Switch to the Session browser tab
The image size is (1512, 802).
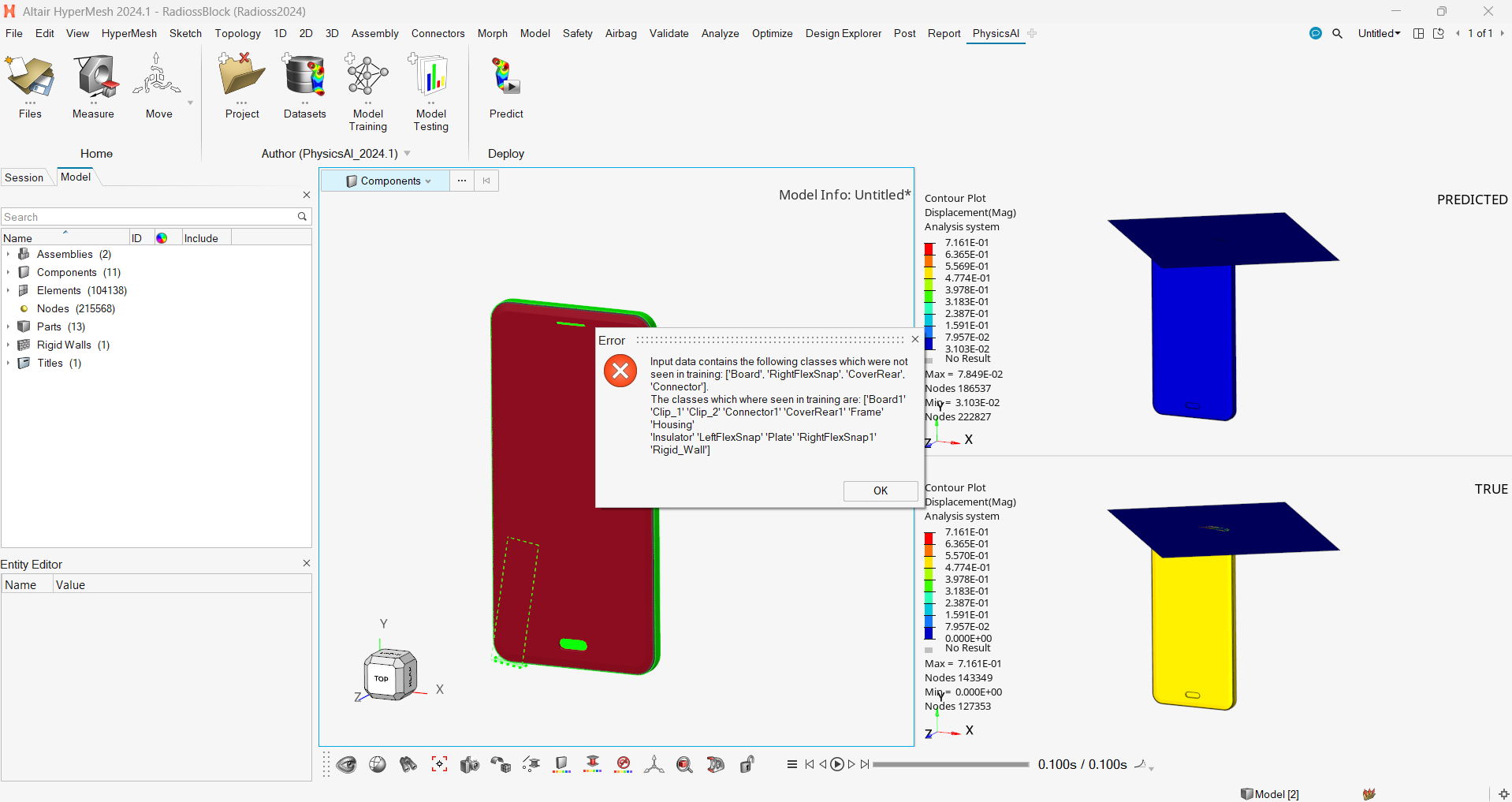[x=24, y=177]
